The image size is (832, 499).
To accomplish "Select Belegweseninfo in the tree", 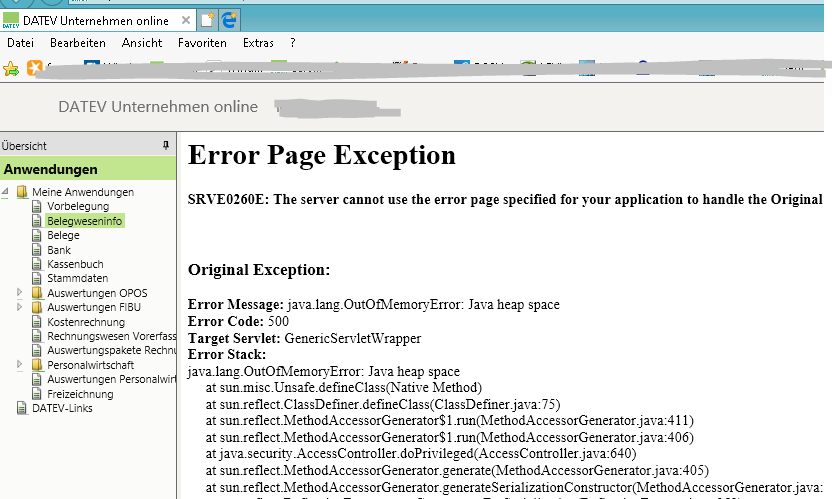I will tap(84, 221).
